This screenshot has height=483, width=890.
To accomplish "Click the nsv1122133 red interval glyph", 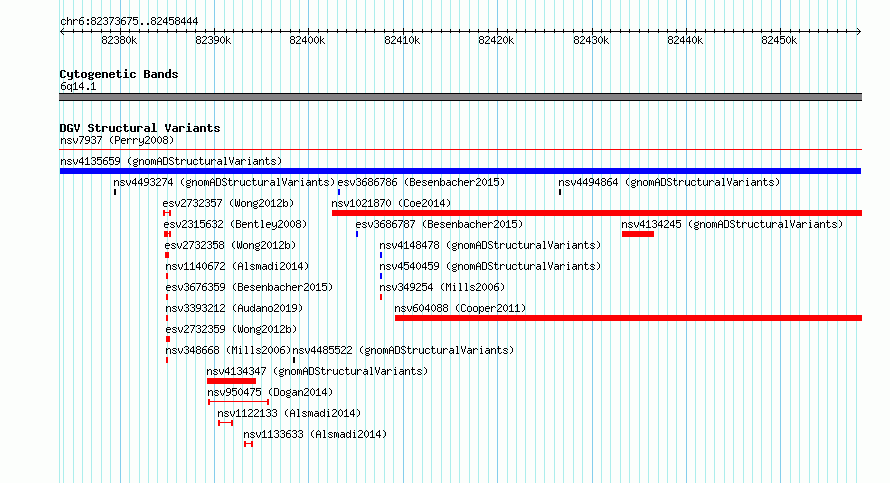I will pyautogui.click(x=225, y=423).
